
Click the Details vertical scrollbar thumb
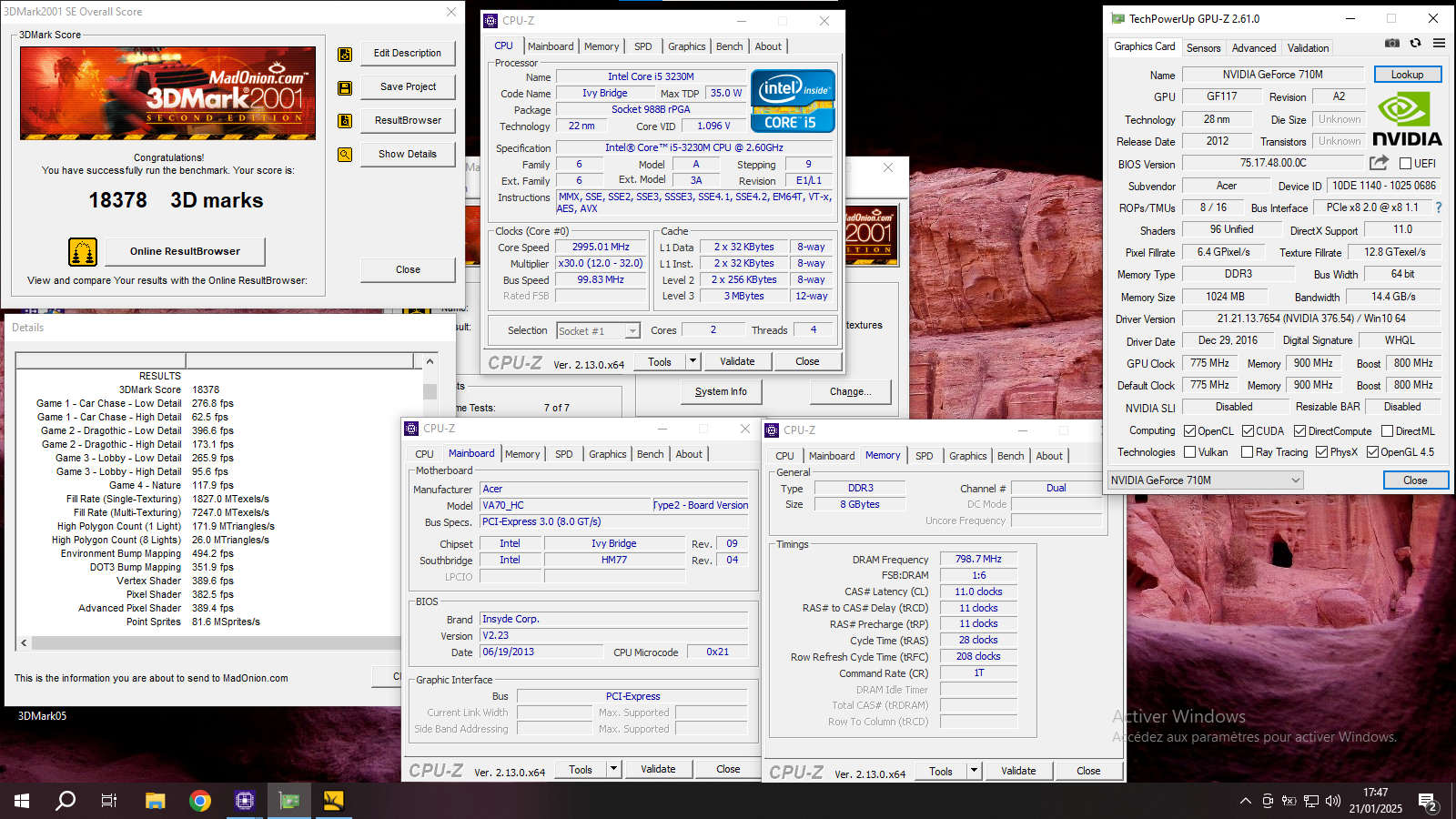tap(430, 391)
